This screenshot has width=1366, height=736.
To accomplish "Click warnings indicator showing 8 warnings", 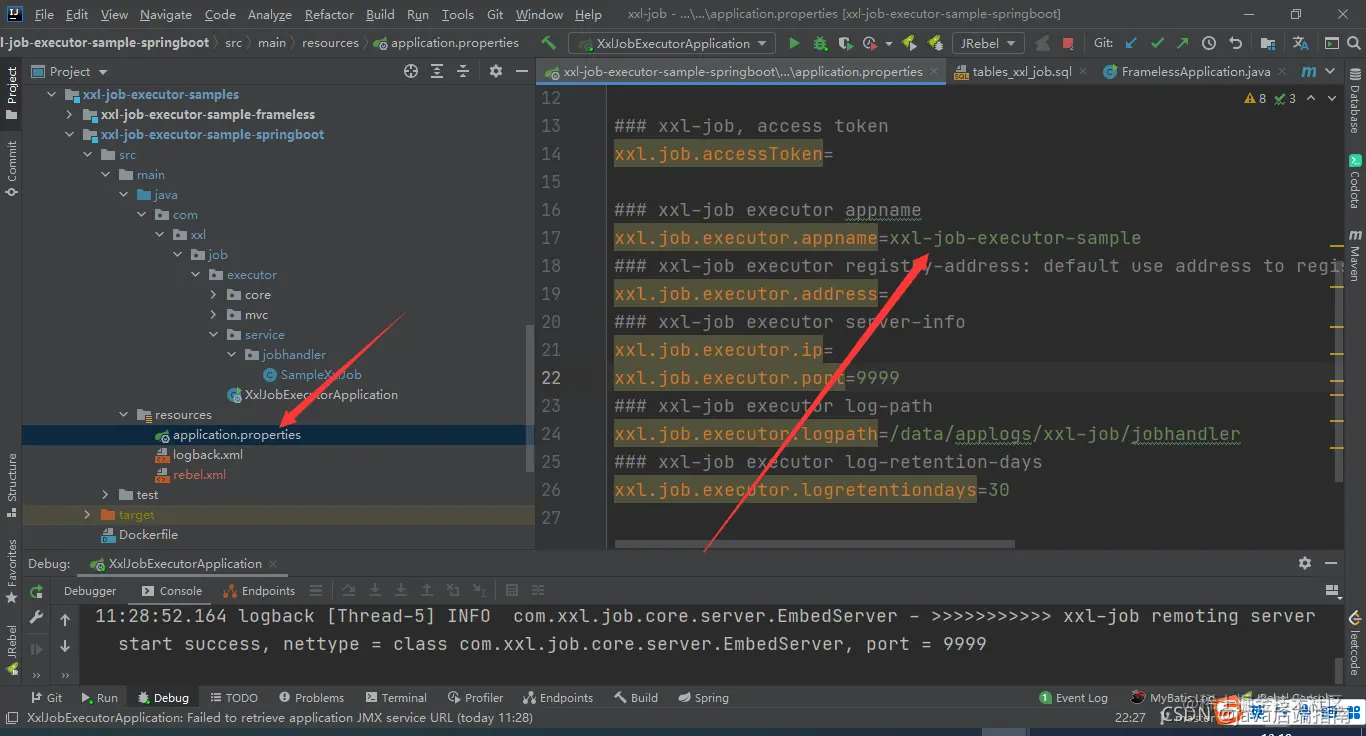I will pyautogui.click(x=1255, y=98).
